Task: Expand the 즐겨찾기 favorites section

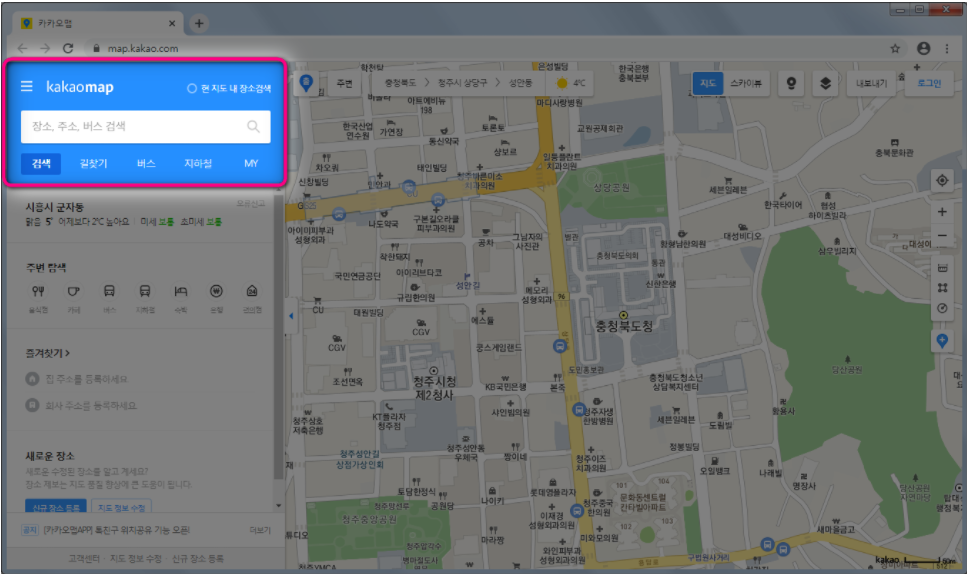Action: click(47, 353)
